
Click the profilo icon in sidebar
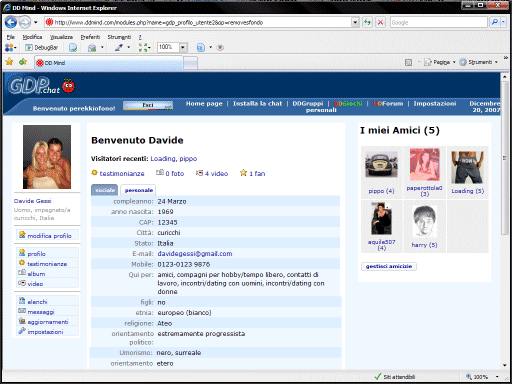tap(22, 253)
